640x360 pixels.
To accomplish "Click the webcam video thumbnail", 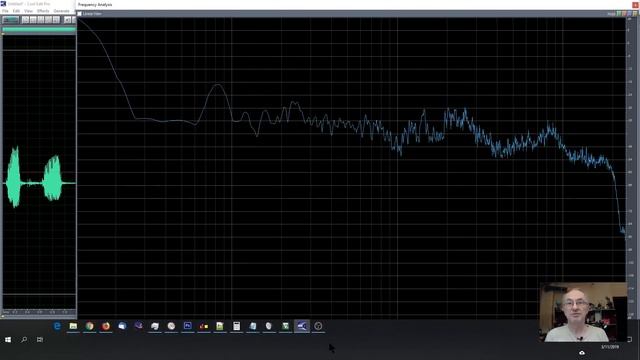I will pyautogui.click(x=583, y=312).
